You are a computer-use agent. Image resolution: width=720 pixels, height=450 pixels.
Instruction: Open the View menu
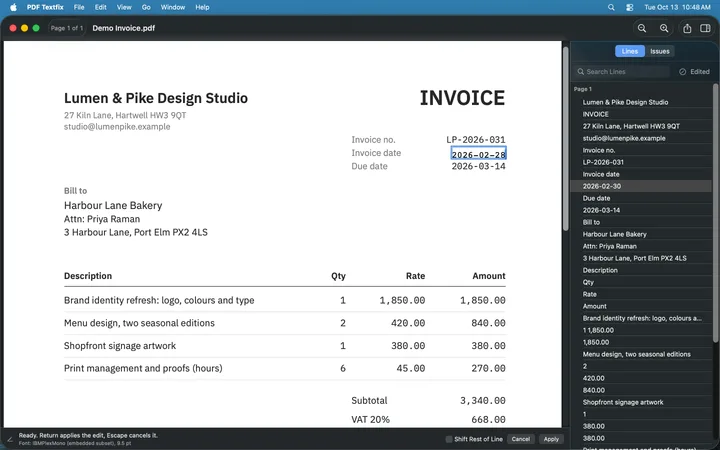(x=124, y=7)
